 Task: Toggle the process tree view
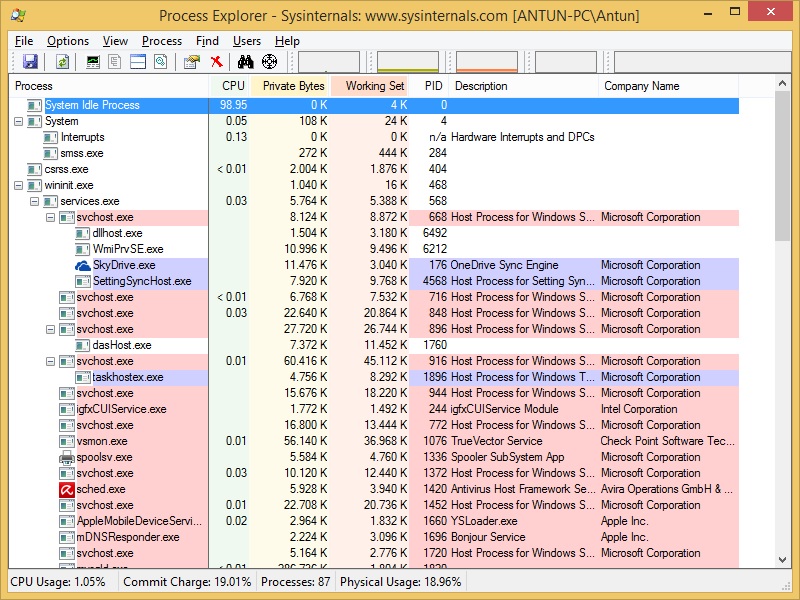tap(113, 61)
